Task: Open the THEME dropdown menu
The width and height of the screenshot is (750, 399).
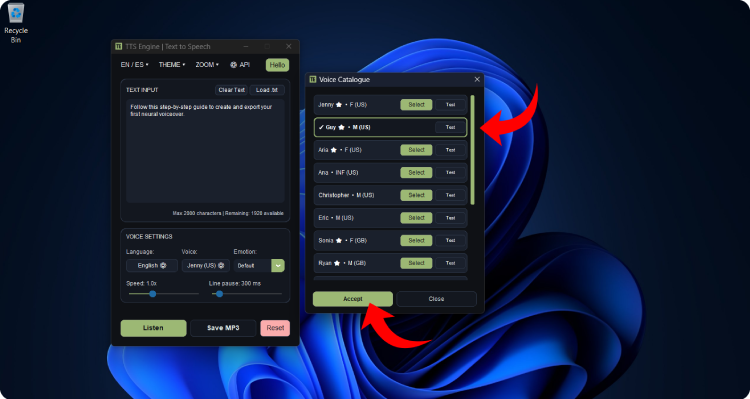Action: pyautogui.click(x=172, y=65)
